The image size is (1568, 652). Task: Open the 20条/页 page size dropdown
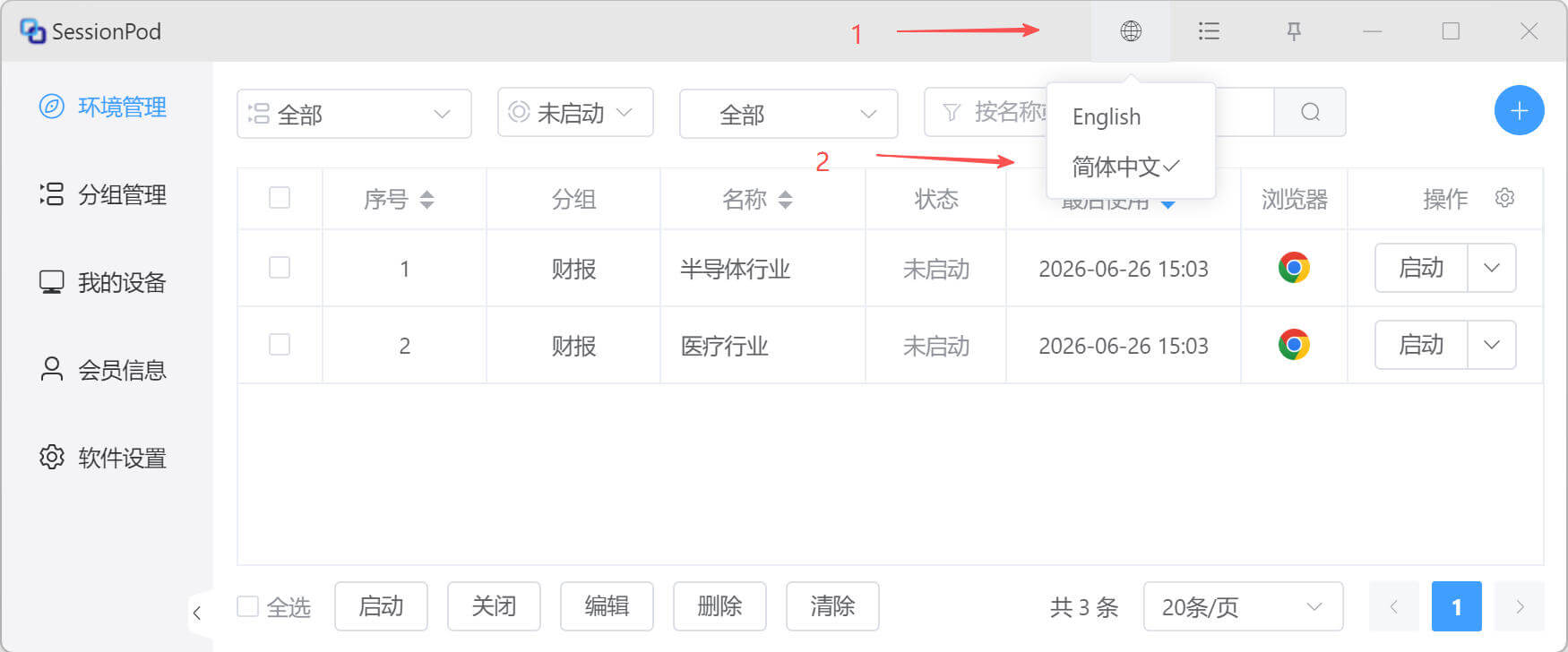(x=1243, y=606)
